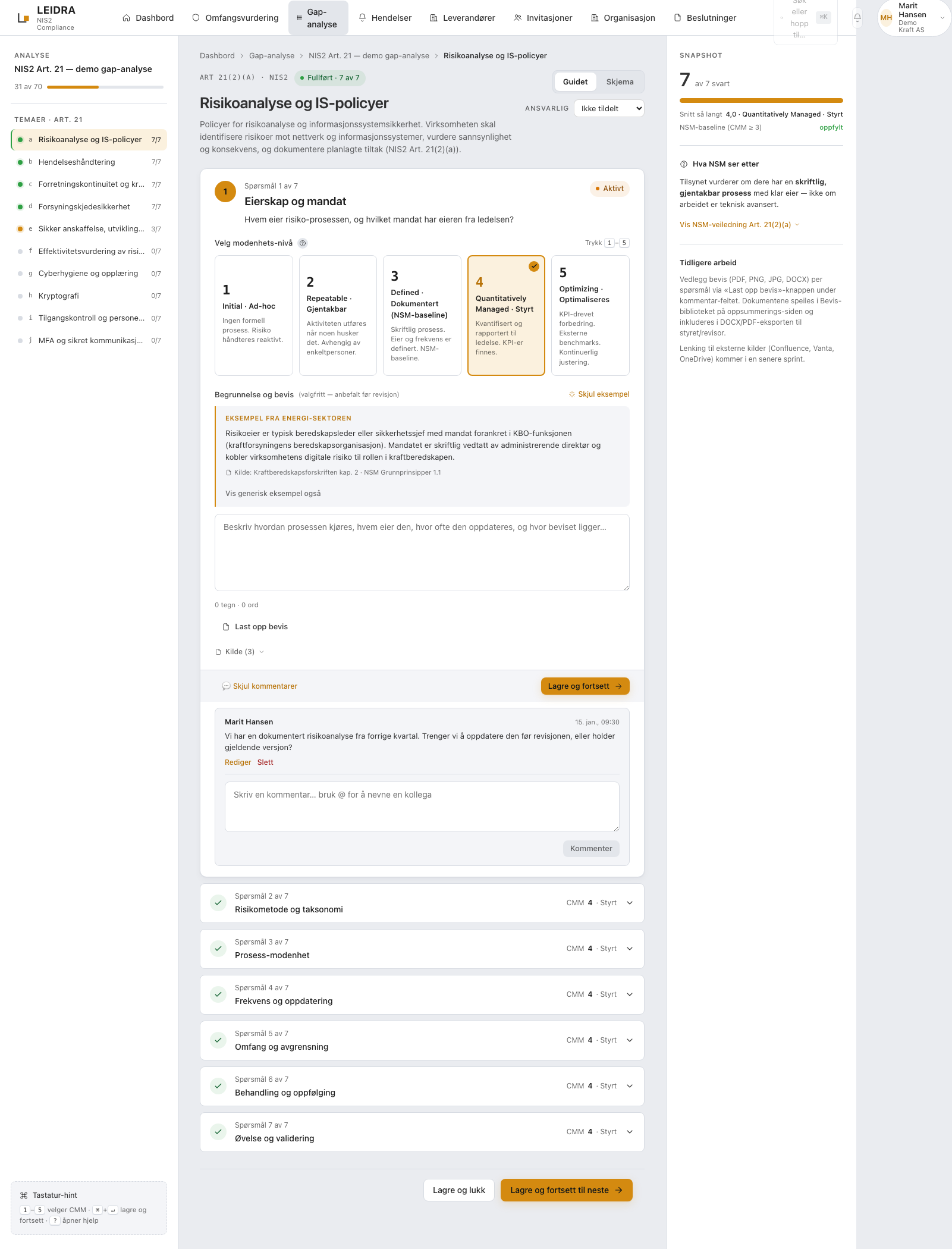Image resolution: width=952 pixels, height=1249 pixels.
Task: Click the Gap-analyse list icon in navigation
Action: click(x=300, y=18)
